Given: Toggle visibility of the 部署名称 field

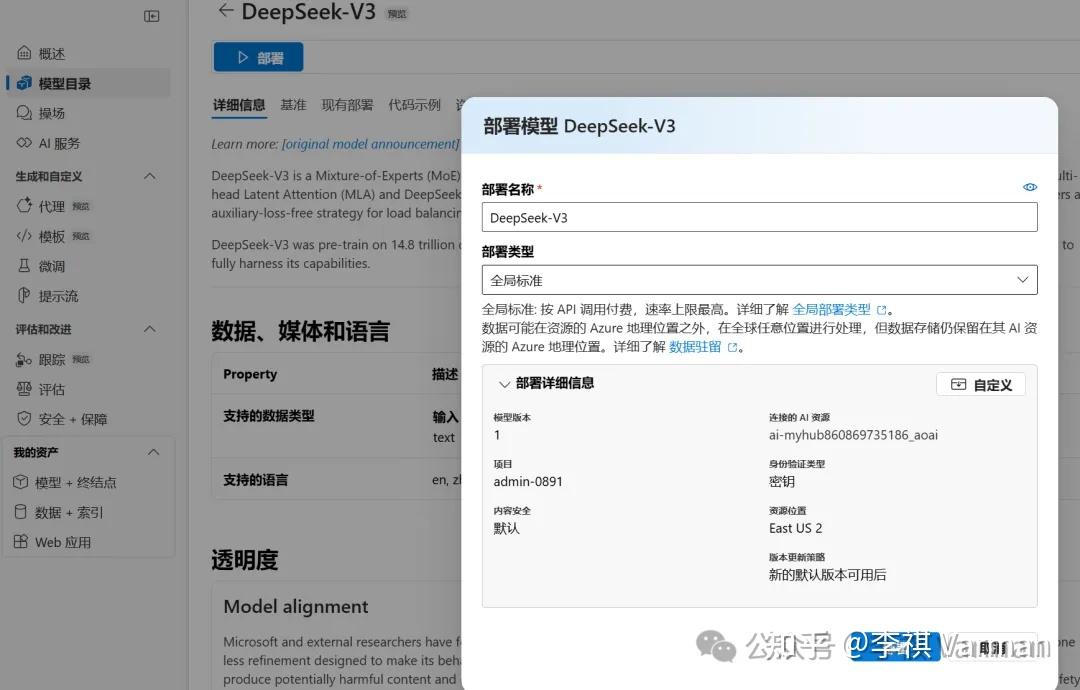Looking at the screenshot, I should 1030,187.
